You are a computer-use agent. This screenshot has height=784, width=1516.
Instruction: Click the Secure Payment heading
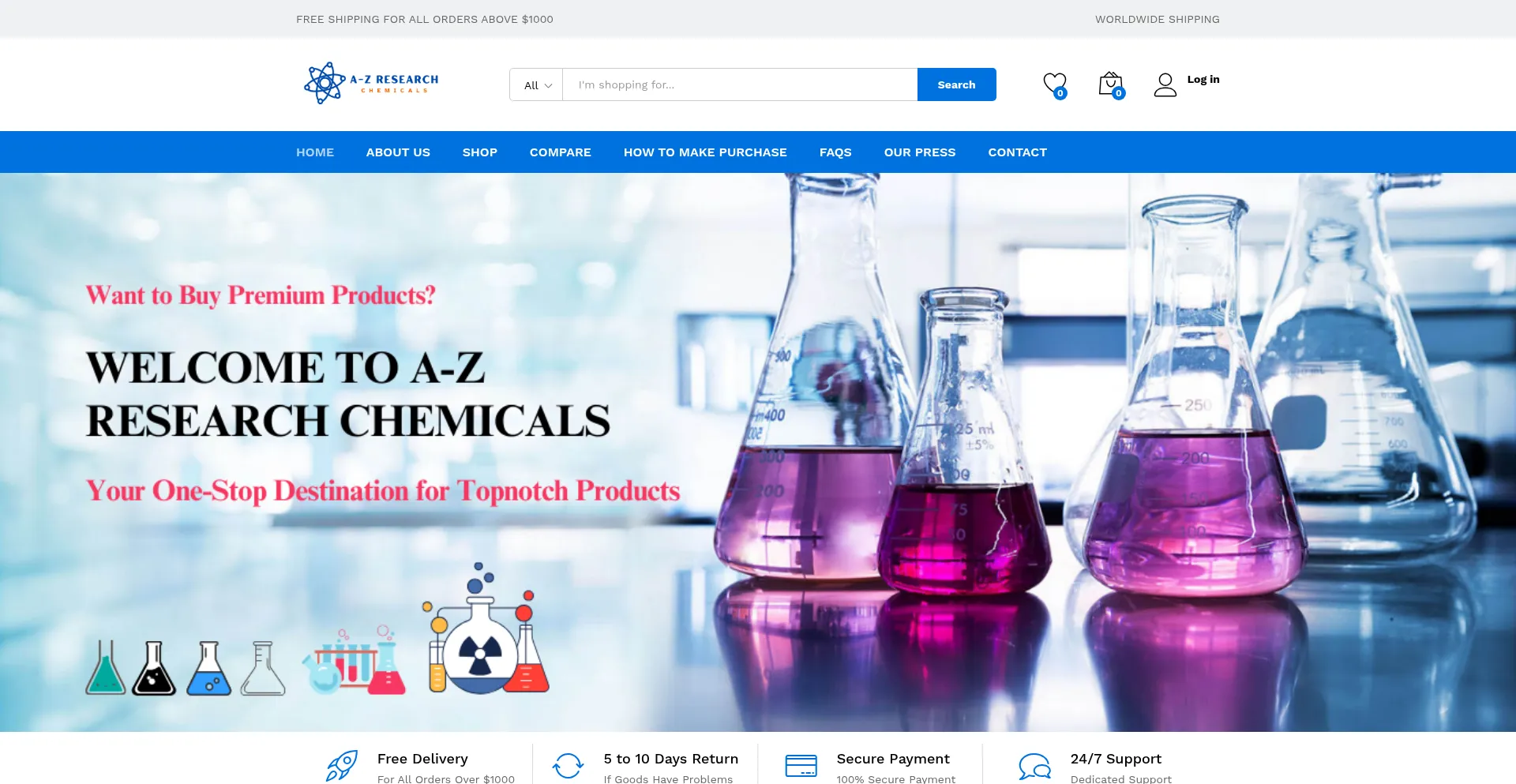point(893,759)
